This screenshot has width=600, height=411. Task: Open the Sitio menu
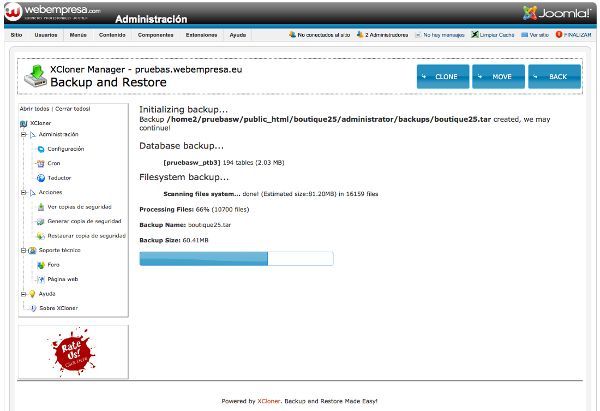click(x=16, y=35)
